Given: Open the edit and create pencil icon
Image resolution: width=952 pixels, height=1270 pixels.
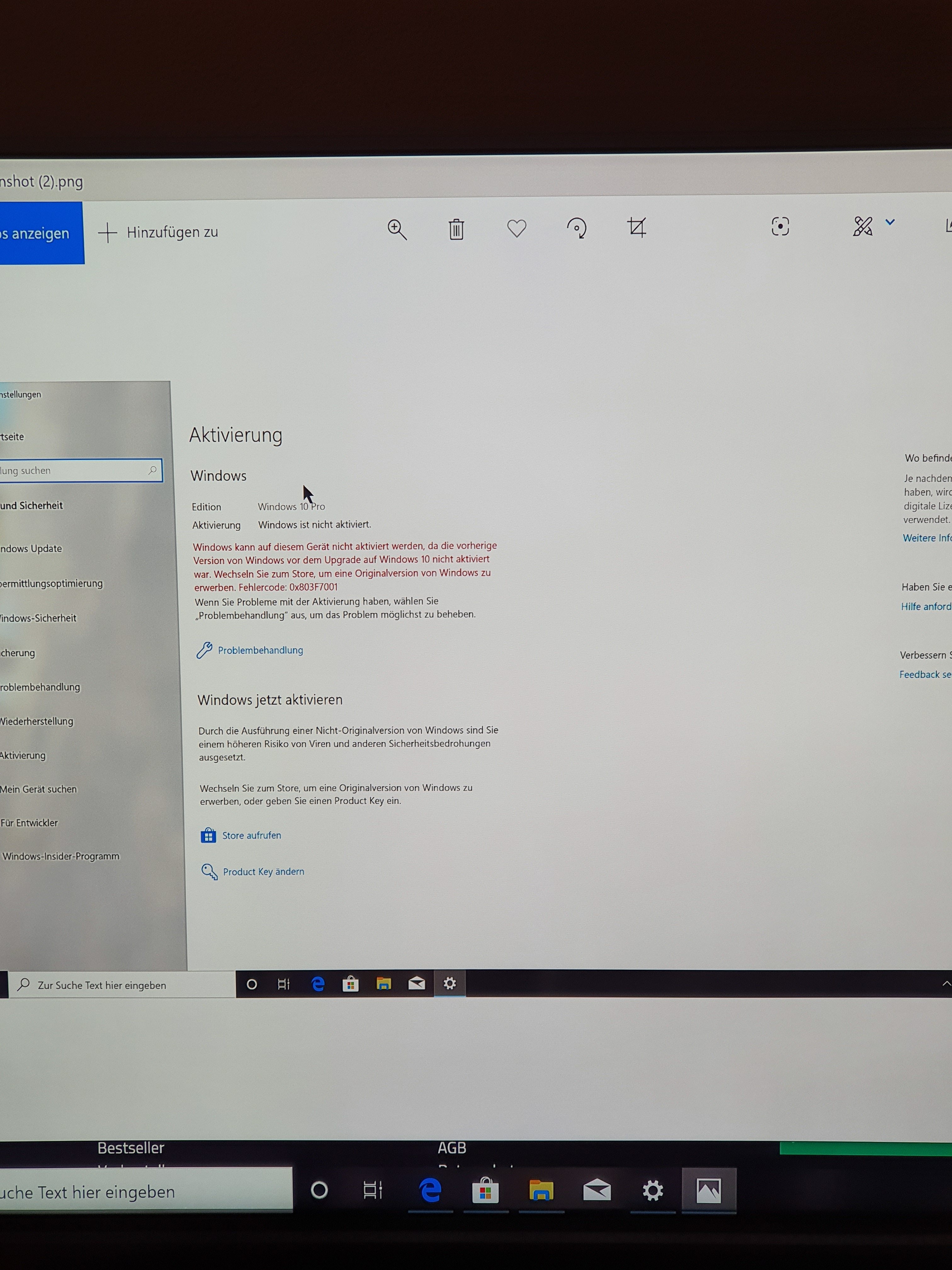Looking at the screenshot, I should tap(863, 226).
